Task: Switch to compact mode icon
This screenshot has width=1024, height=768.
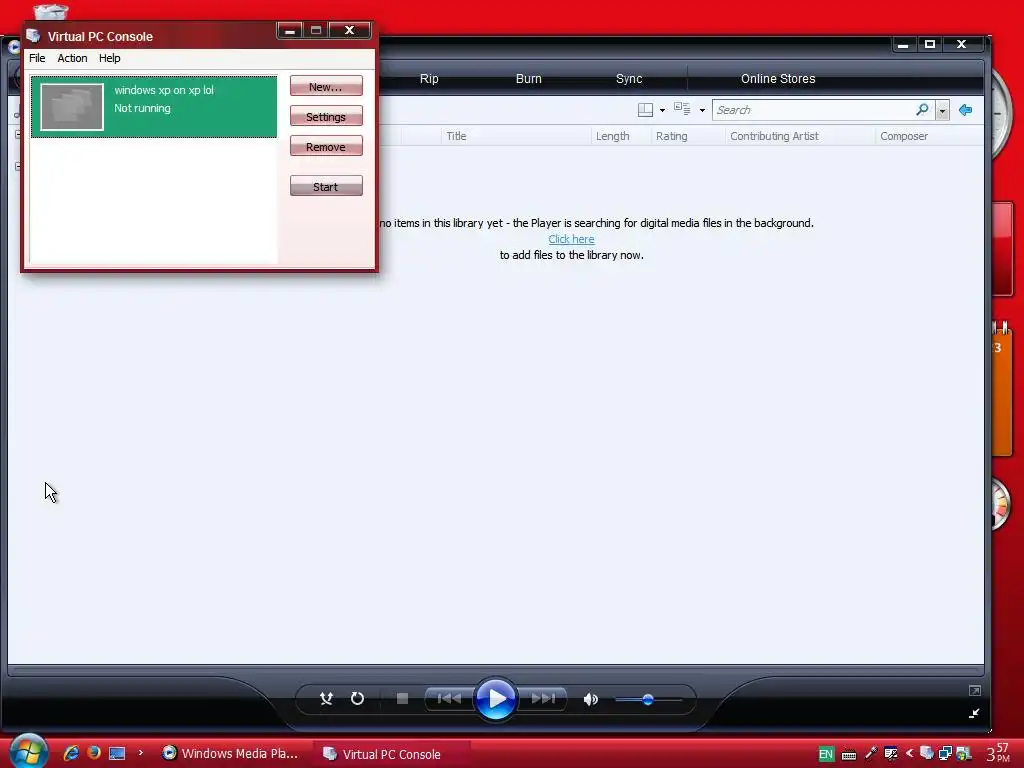Action: click(x=974, y=713)
